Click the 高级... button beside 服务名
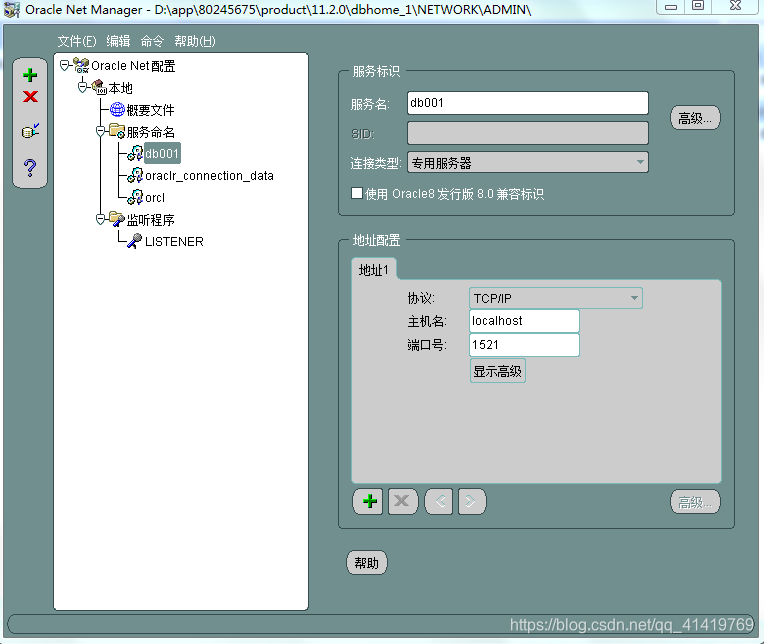The image size is (764, 644). click(x=695, y=118)
